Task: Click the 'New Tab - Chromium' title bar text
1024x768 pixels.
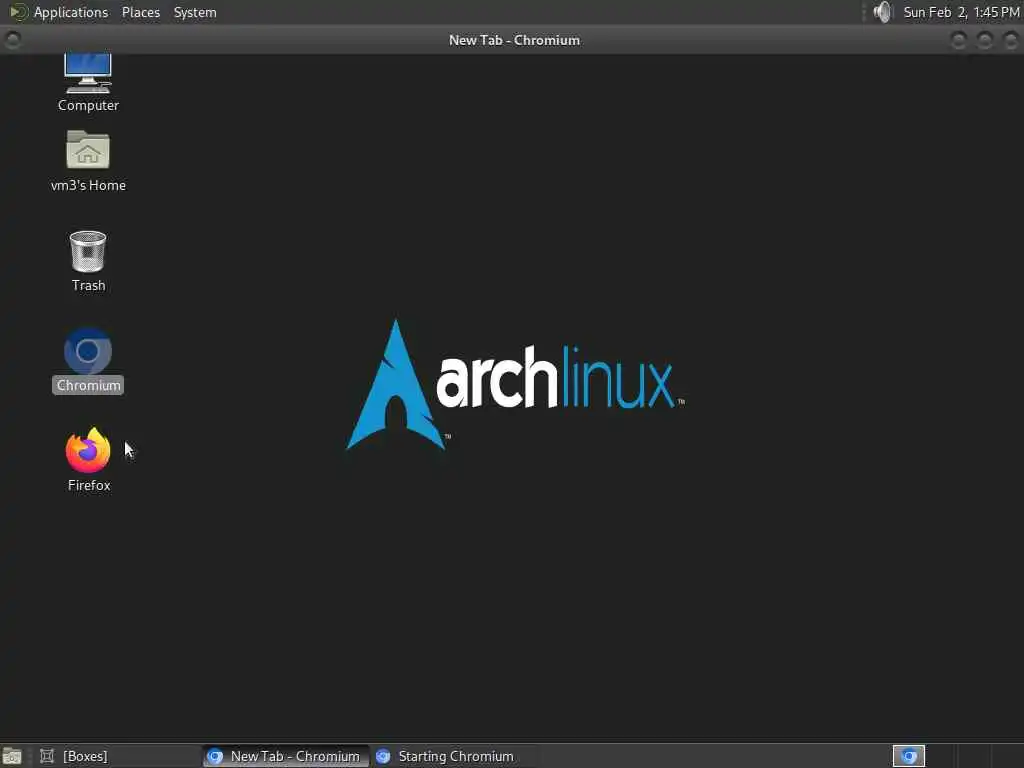Action: 514,40
